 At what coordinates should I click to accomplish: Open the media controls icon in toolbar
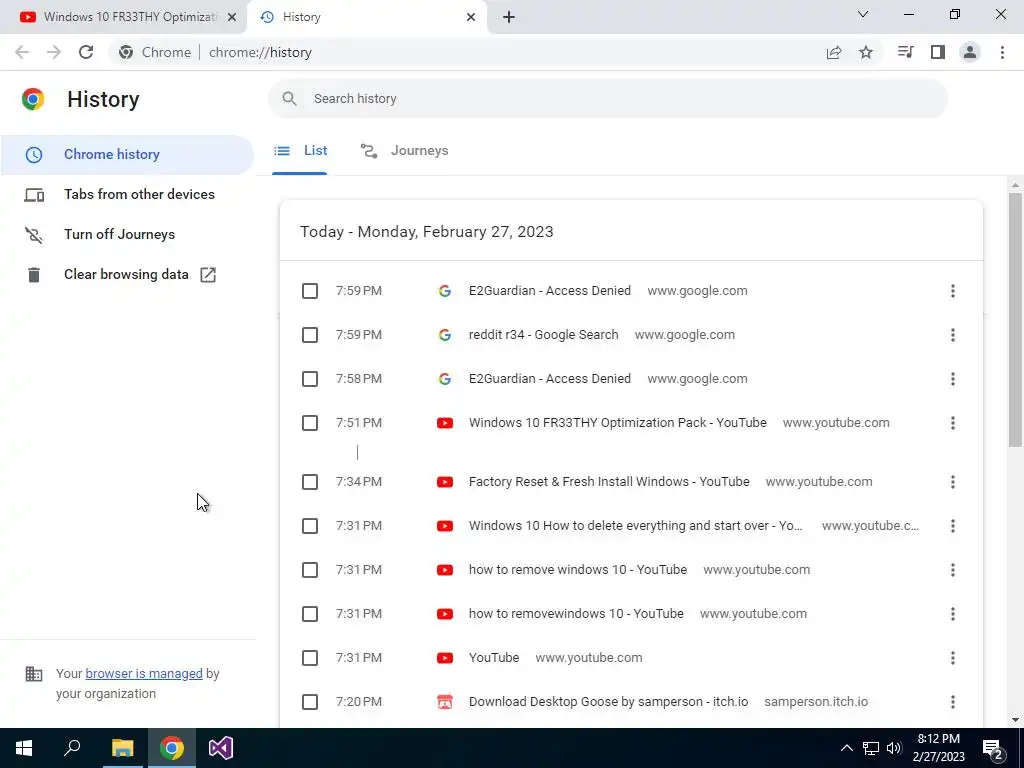coord(905,52)
